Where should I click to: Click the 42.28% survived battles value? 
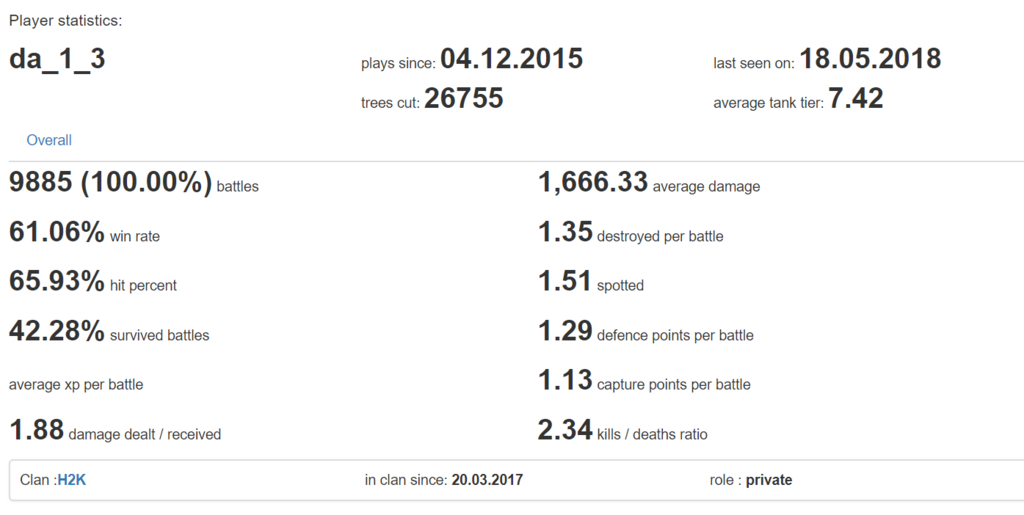pos(57,332)
